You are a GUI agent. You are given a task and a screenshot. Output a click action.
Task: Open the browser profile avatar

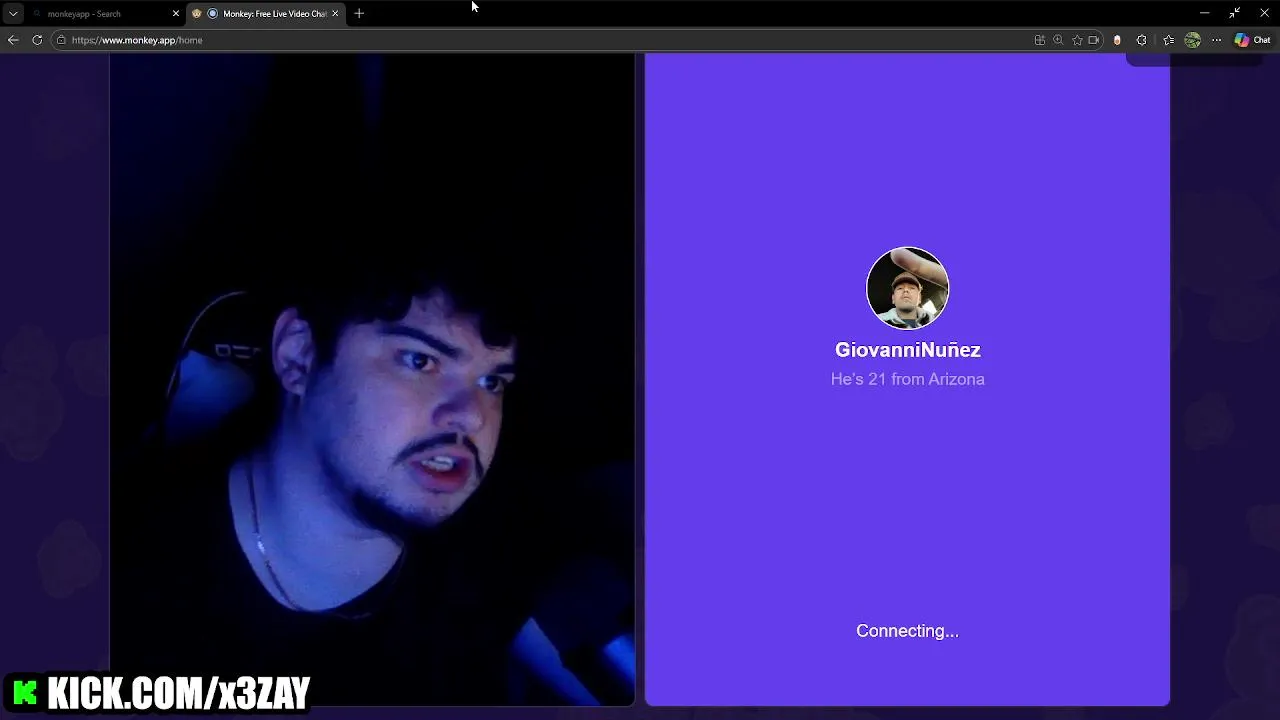point(1192,40)
